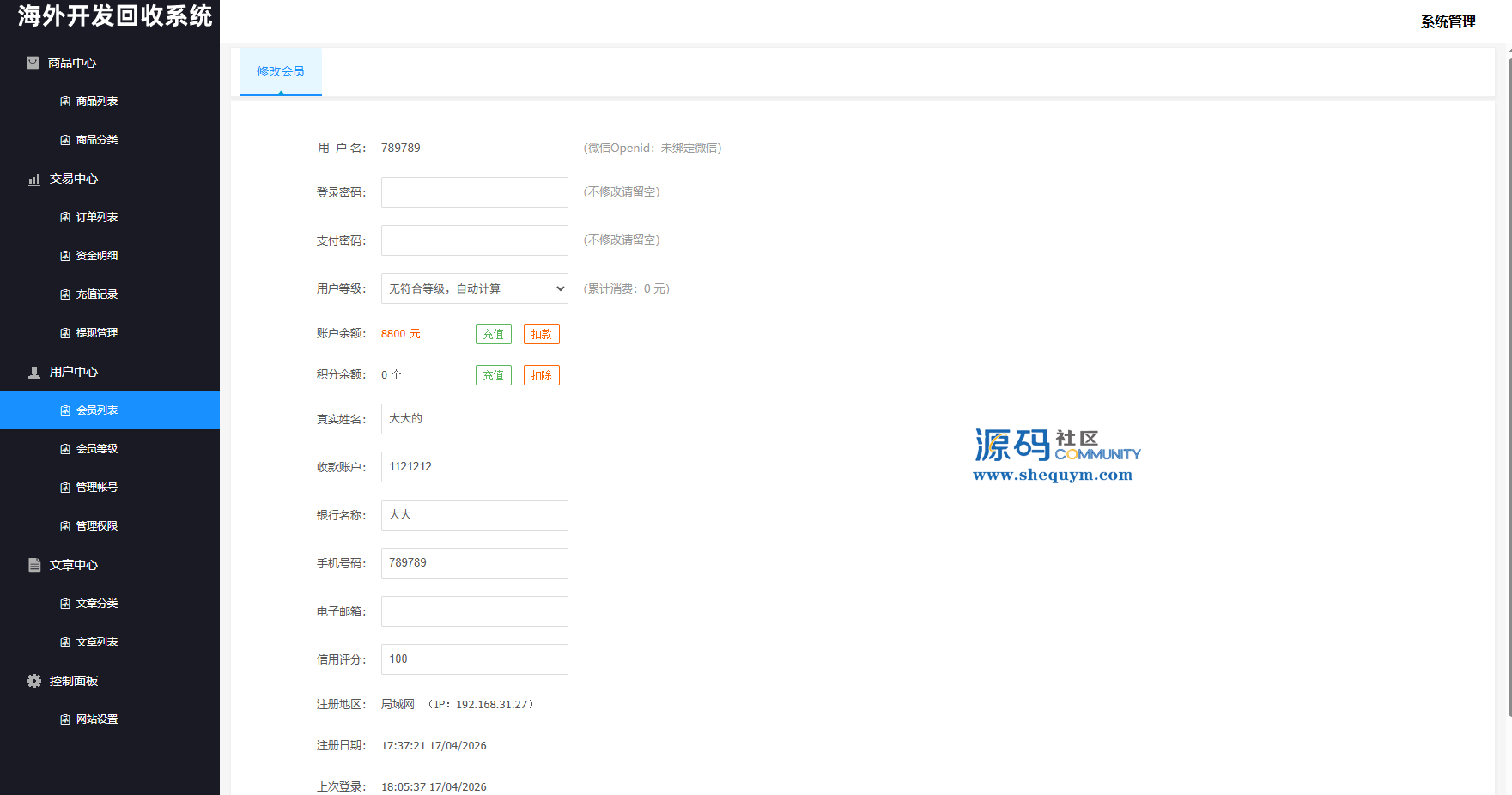1512x795 pixels.
Task: Click the 用户中心 person icon
Action: (x=34, y=373)
